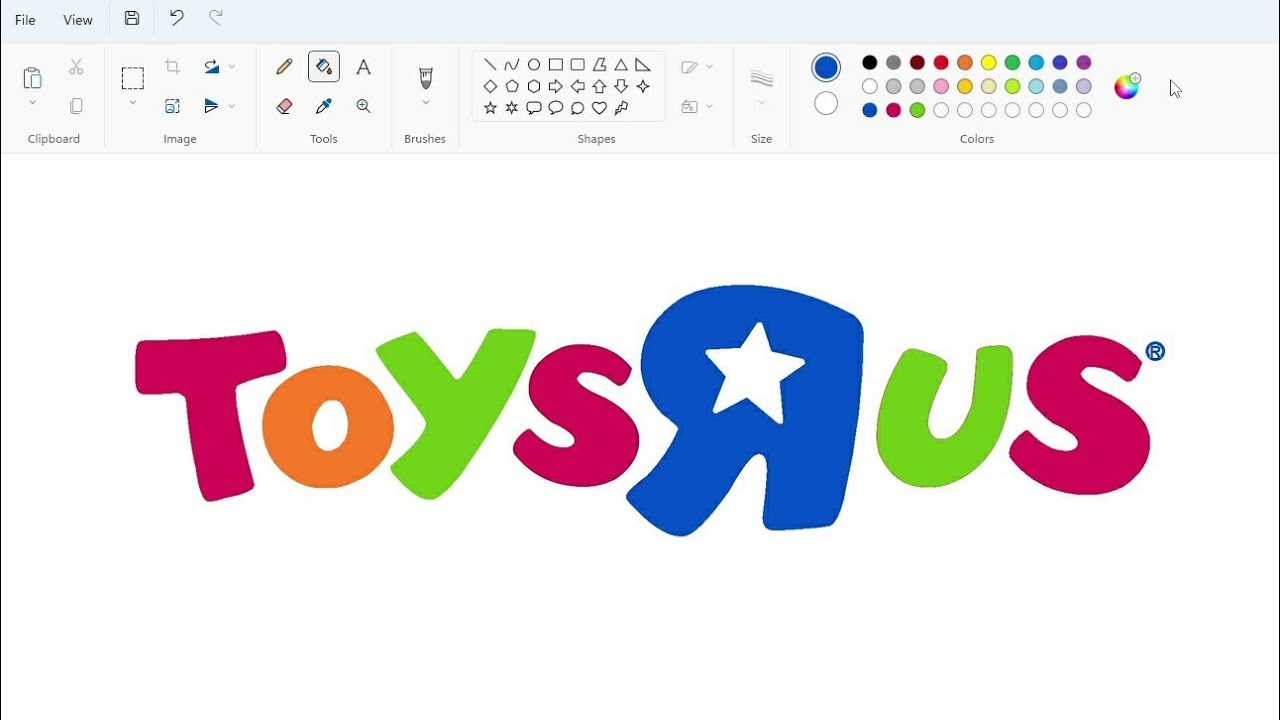Choose the Line shape
This screenshot has height=720, width=1280.
pos(490,65)
